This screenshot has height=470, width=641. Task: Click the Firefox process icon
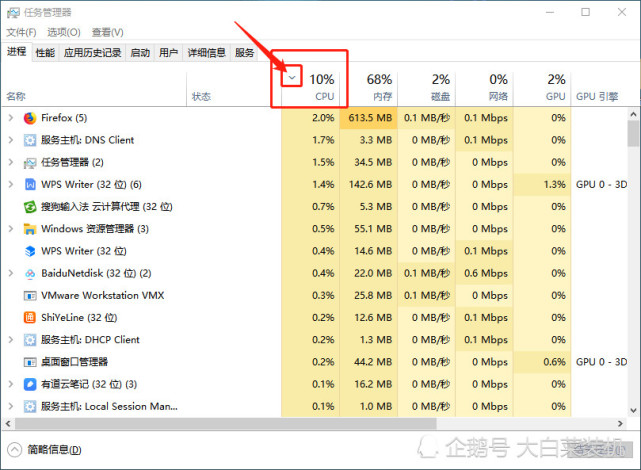[x=30, y=118]
